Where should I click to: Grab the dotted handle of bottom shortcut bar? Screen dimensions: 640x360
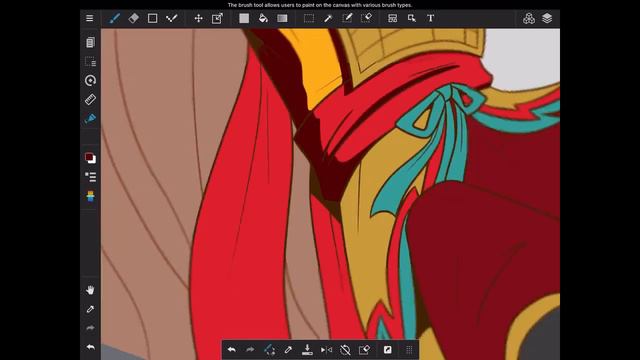[409, 350]
